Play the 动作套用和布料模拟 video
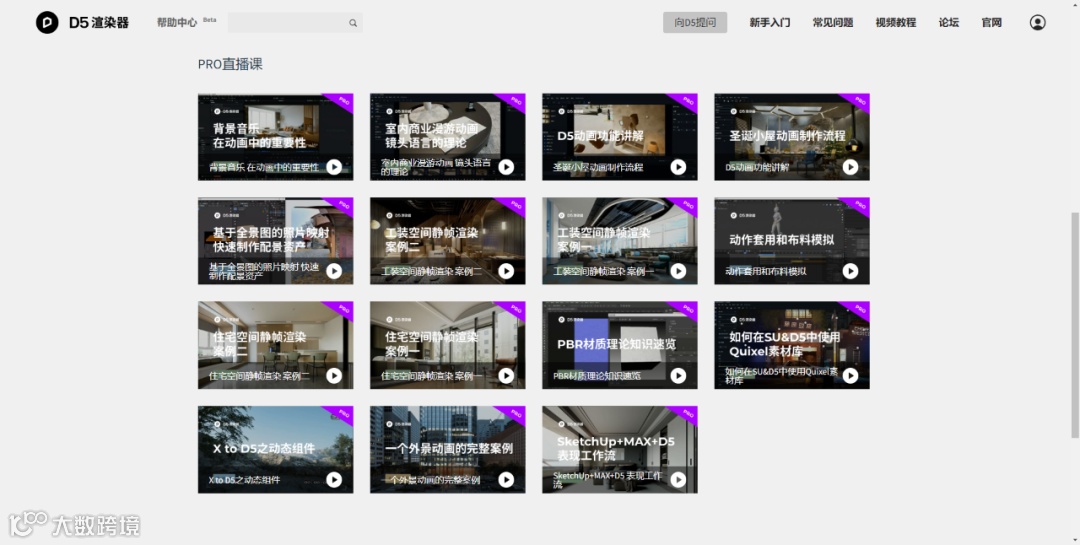Viewport: 1080px width, 545px height. tap(851, 271)
